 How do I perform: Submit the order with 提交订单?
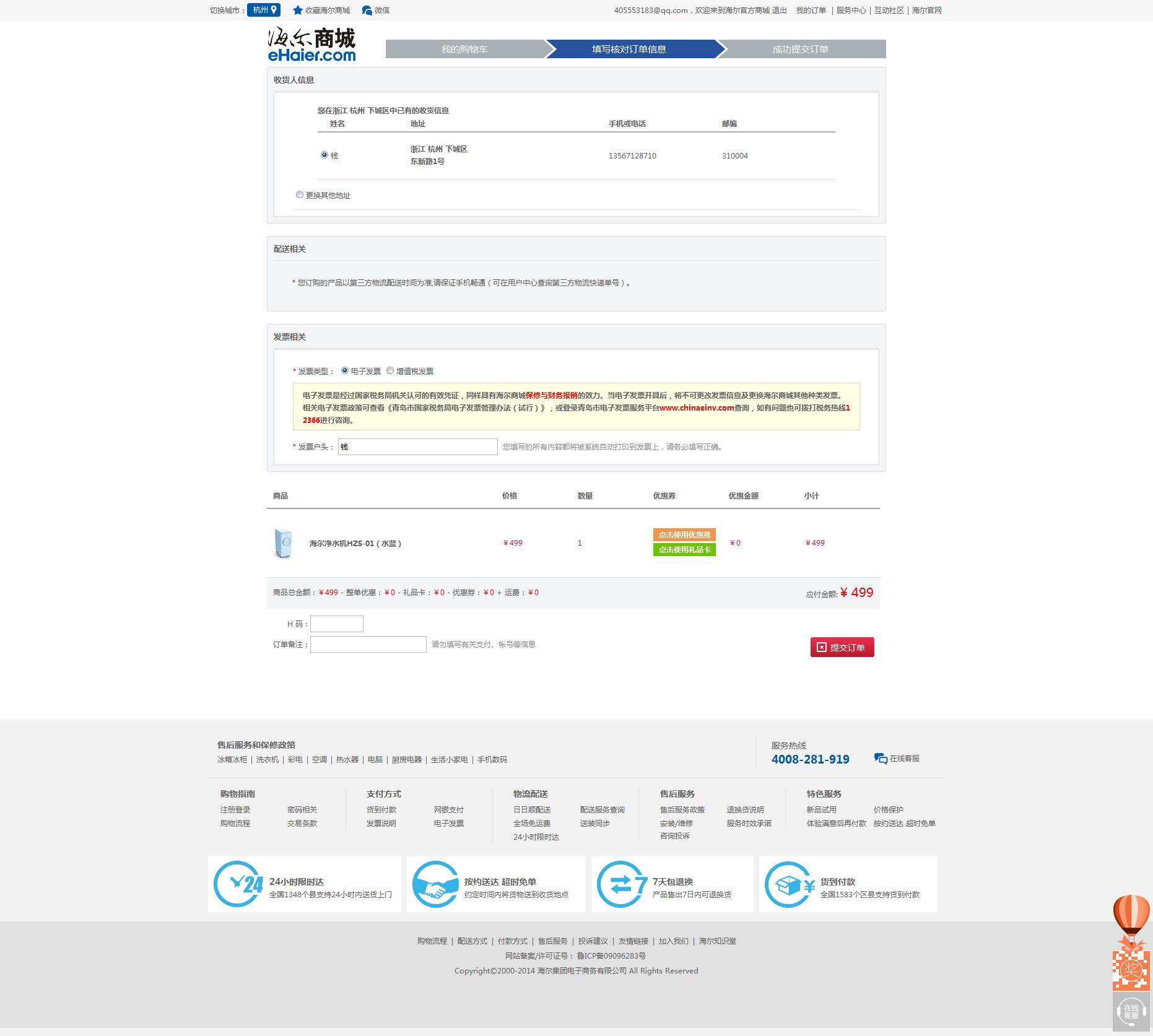[x=842, y=647]
